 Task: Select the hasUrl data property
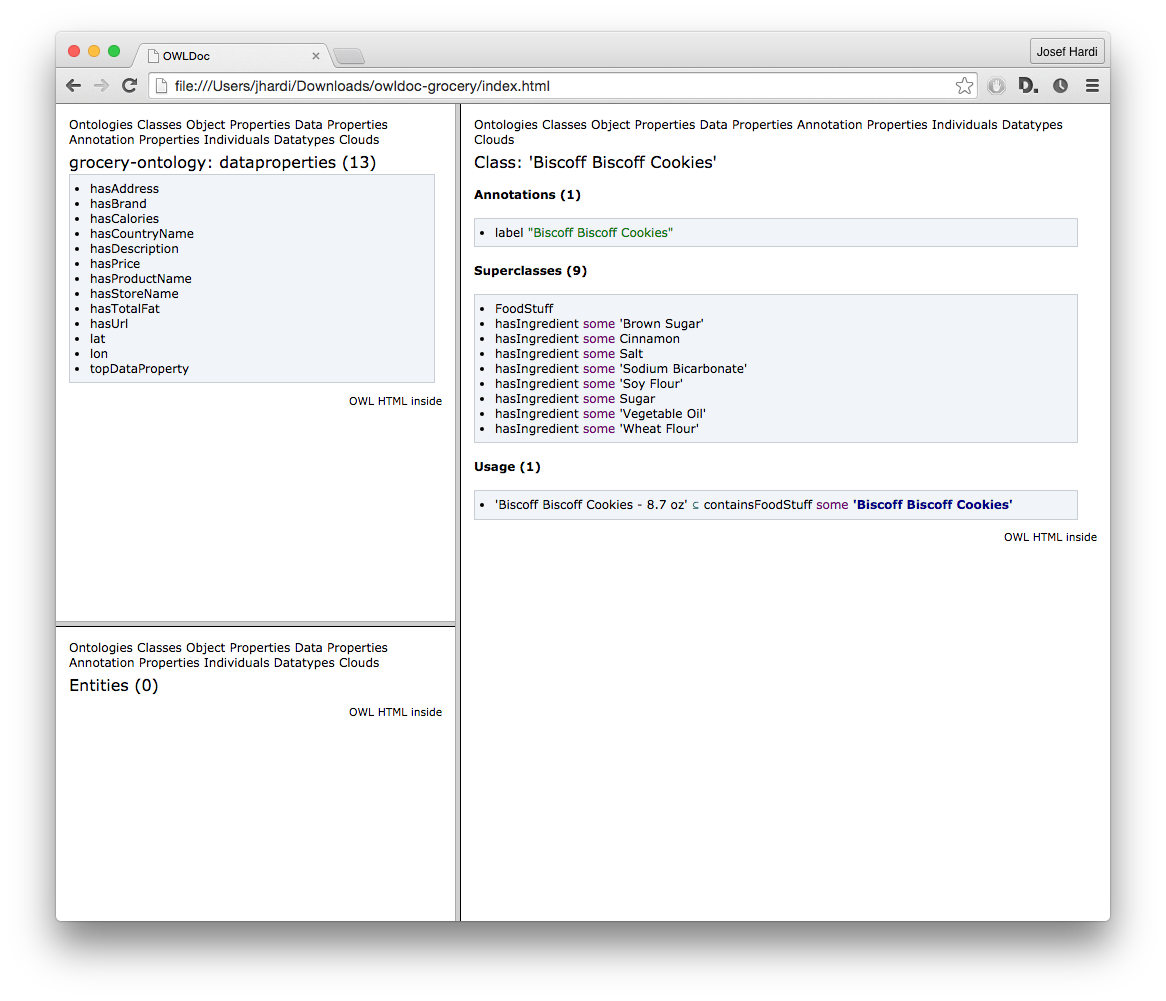pyautogui.click(x=109, y=324)
